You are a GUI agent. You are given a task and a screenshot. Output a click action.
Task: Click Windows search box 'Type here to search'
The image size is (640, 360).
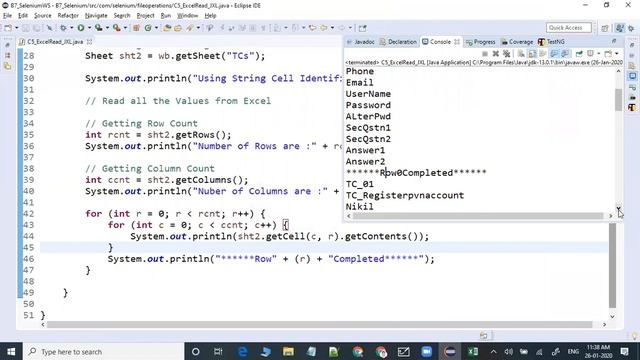104,351
